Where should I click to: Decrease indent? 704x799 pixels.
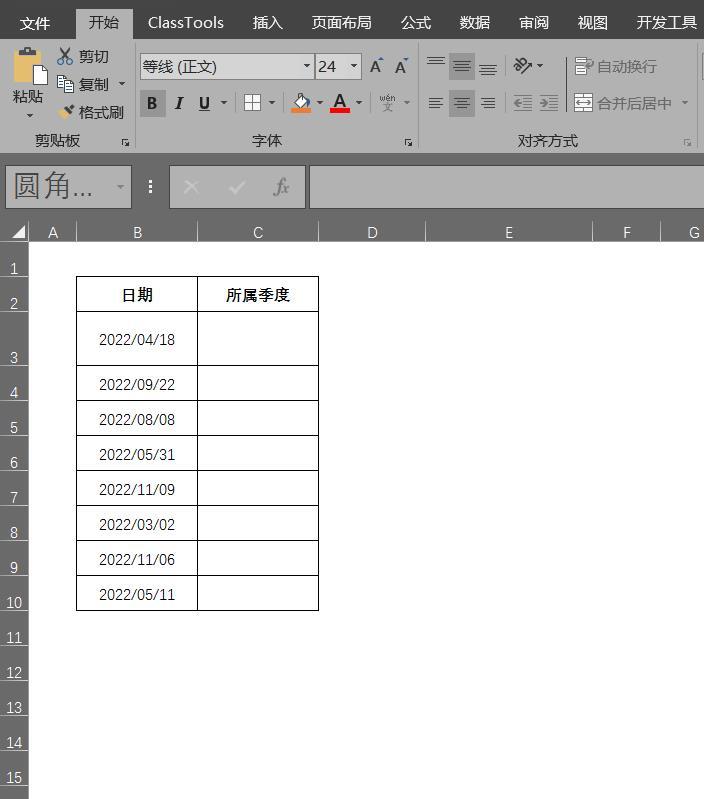point(523,103)
